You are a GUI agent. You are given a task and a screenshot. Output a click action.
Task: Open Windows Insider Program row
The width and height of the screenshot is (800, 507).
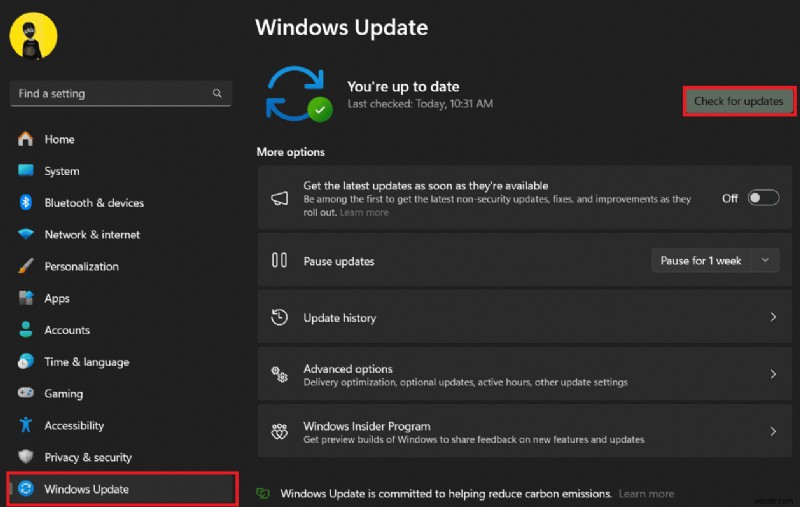524,432
